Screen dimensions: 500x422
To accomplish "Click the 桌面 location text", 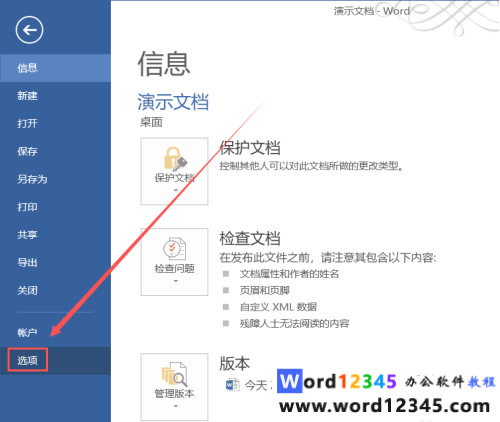I will (151, 122).
